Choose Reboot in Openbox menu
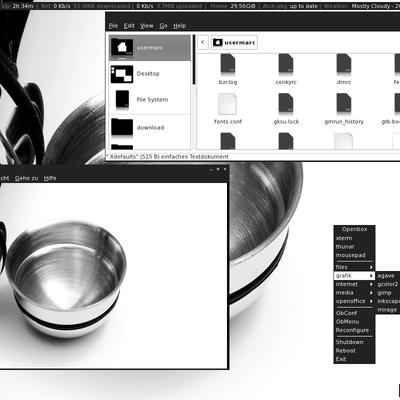The image size is (400, 400). 355,351
